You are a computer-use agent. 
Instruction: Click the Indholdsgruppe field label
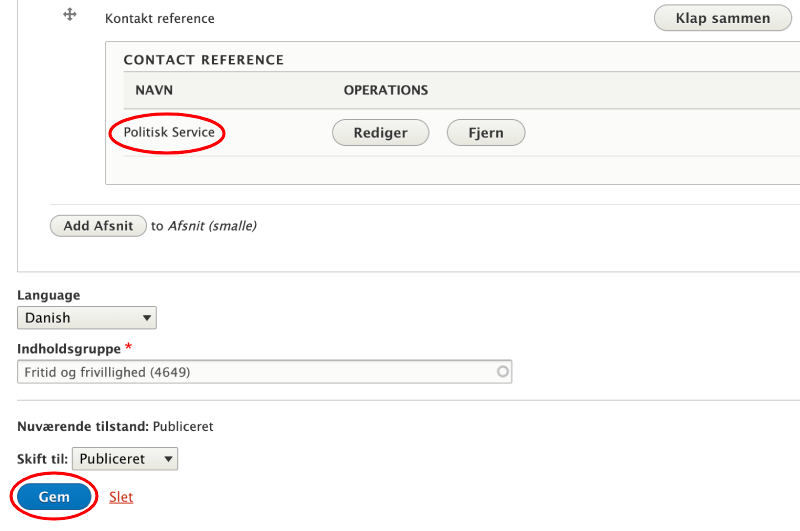pyautogui.click(x=69, y=348)
